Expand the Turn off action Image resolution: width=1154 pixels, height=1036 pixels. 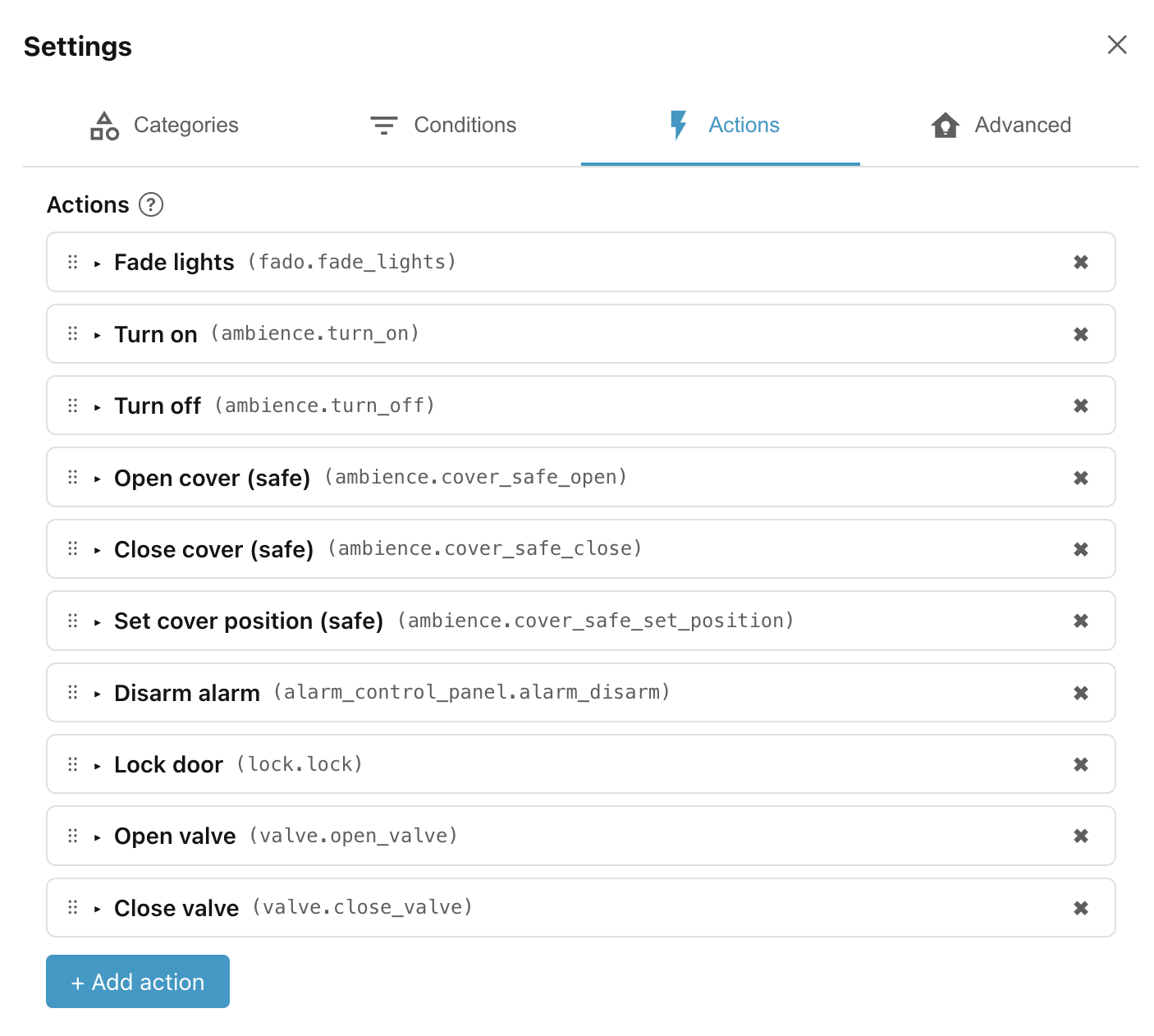click(x=98, y=407)
